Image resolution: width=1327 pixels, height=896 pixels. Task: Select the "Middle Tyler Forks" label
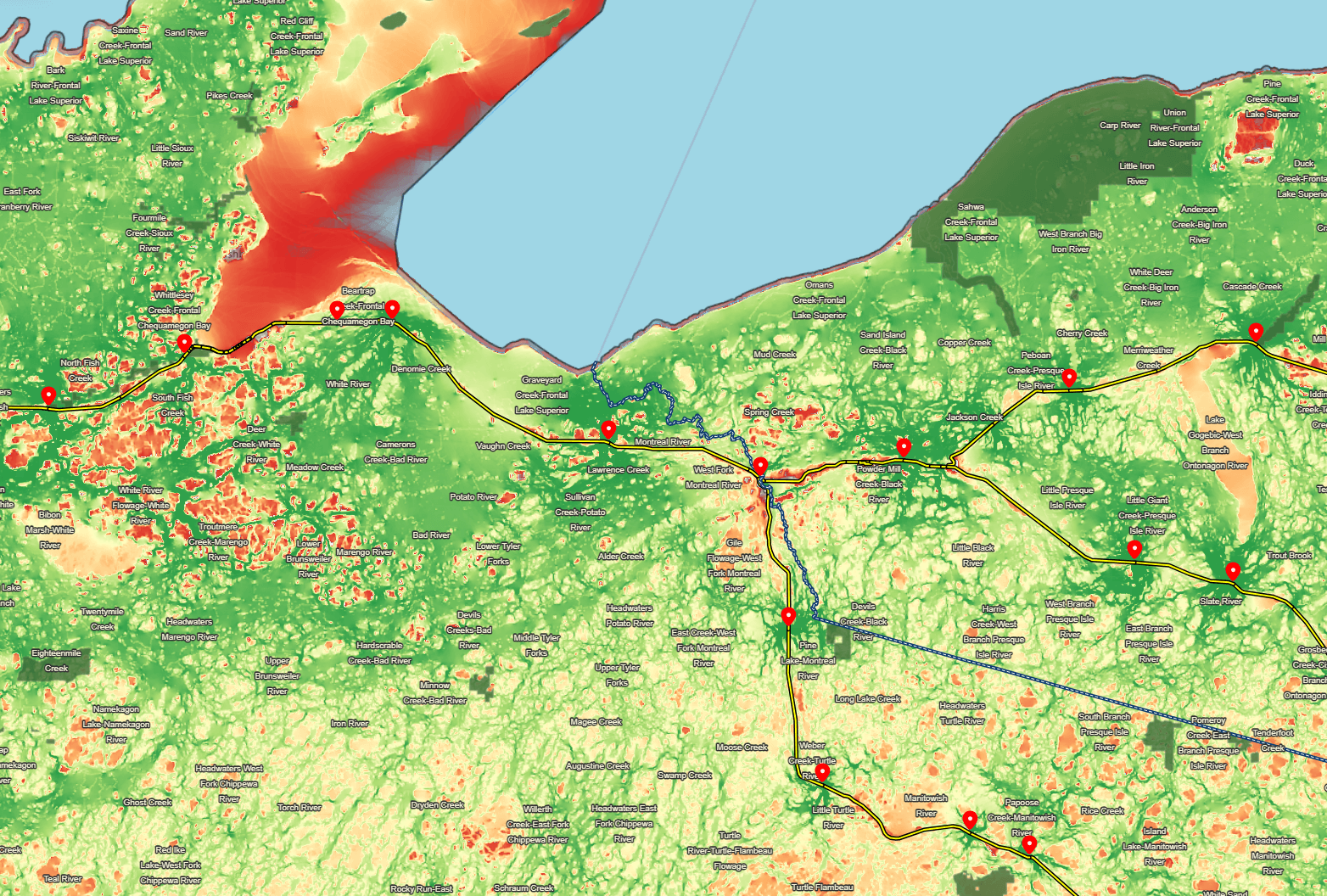(537, 646)
